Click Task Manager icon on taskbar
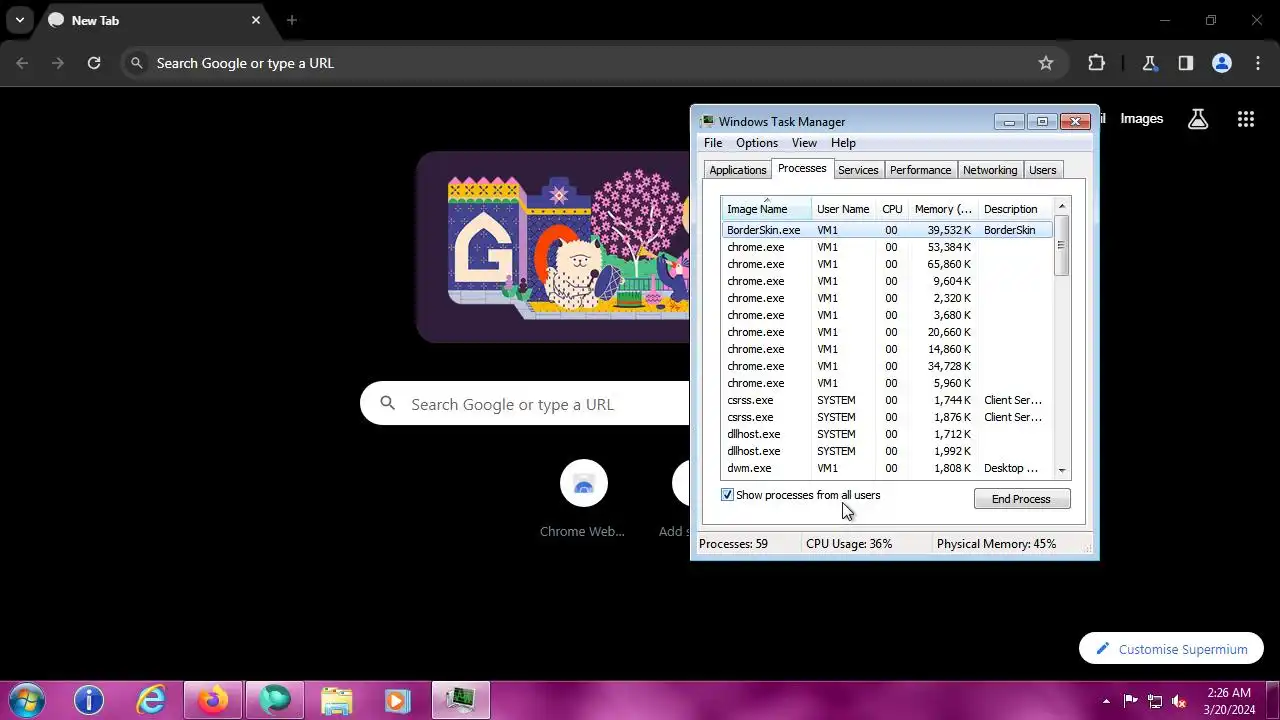The width and height of the screenshot is (1280, 720). [460, 700]
